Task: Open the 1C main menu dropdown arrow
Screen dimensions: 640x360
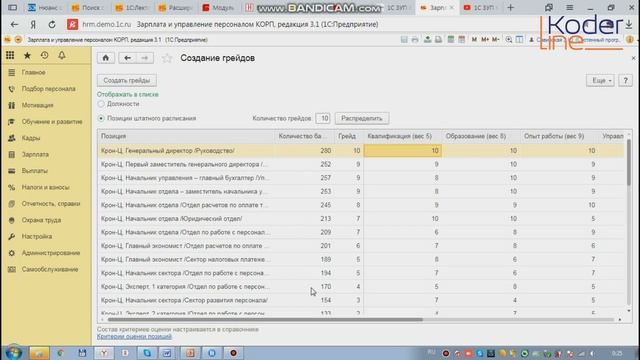Action: pos(18,40)
